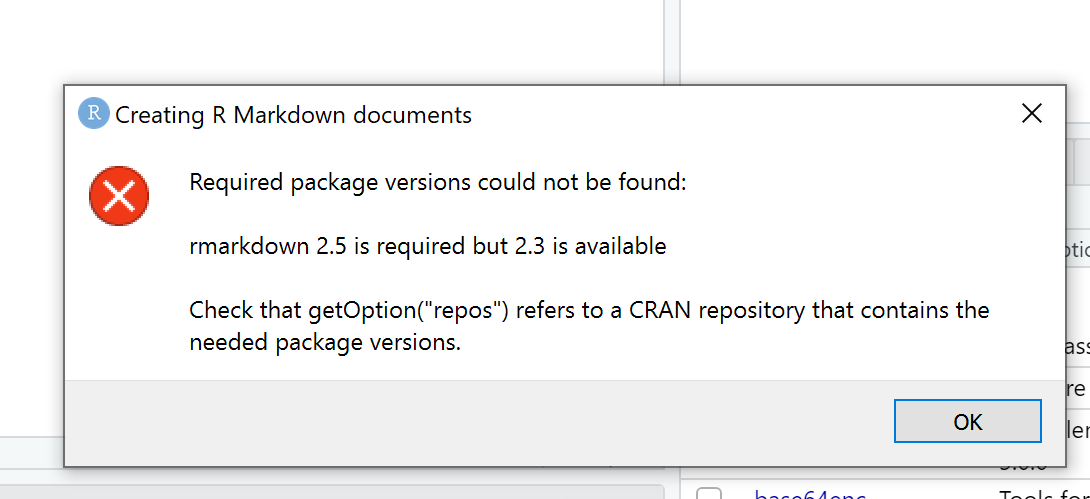Click the Tools for description beside base64enc
The height and width of the screenshot is (499, 1090).
[1044, 495]
